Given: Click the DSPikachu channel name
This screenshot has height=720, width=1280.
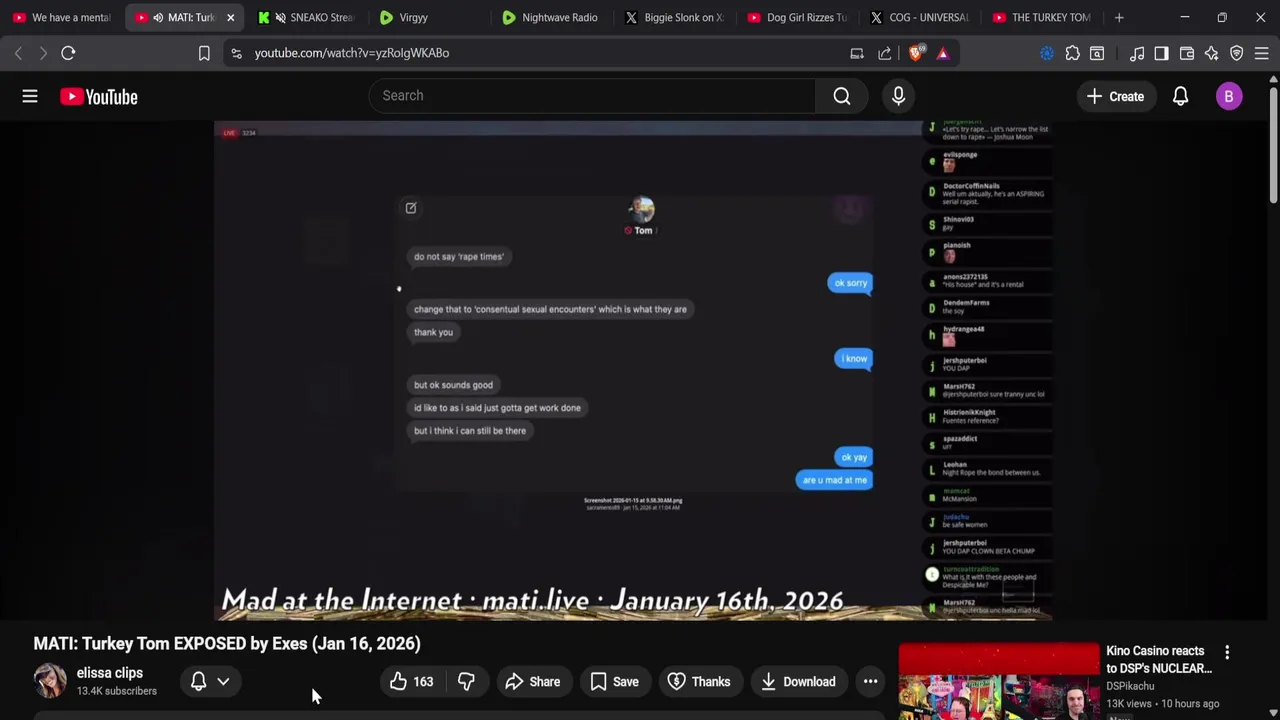Looking at the screenshot, I should pos(1130,686).
